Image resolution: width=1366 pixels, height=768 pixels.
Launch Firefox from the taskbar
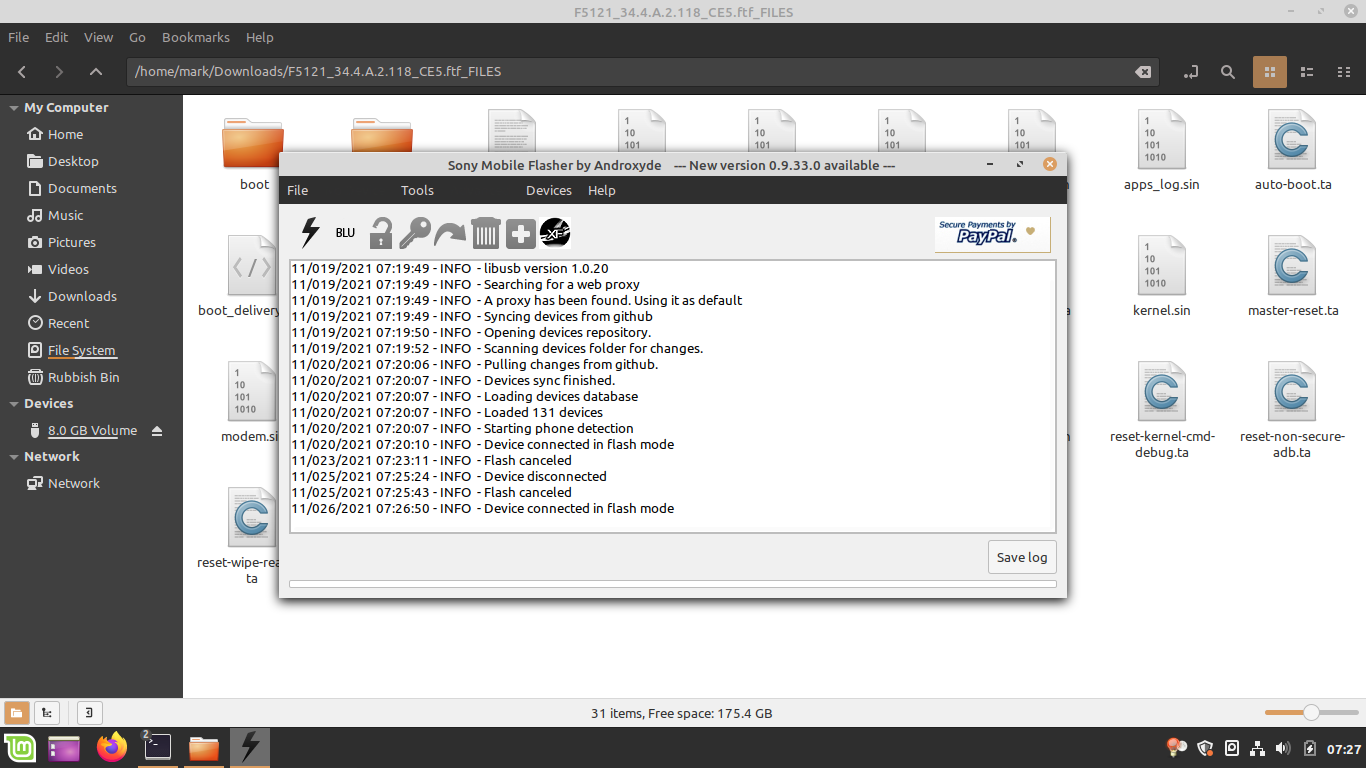(x=112, y=748)
